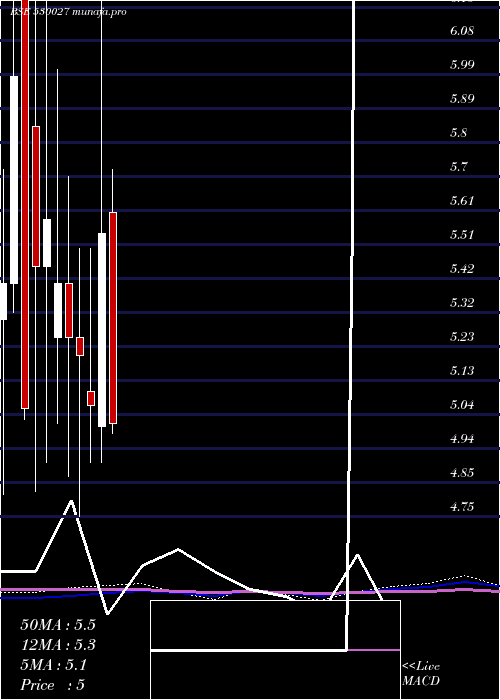Click the 5.89 price axis label

click(461, 99)
